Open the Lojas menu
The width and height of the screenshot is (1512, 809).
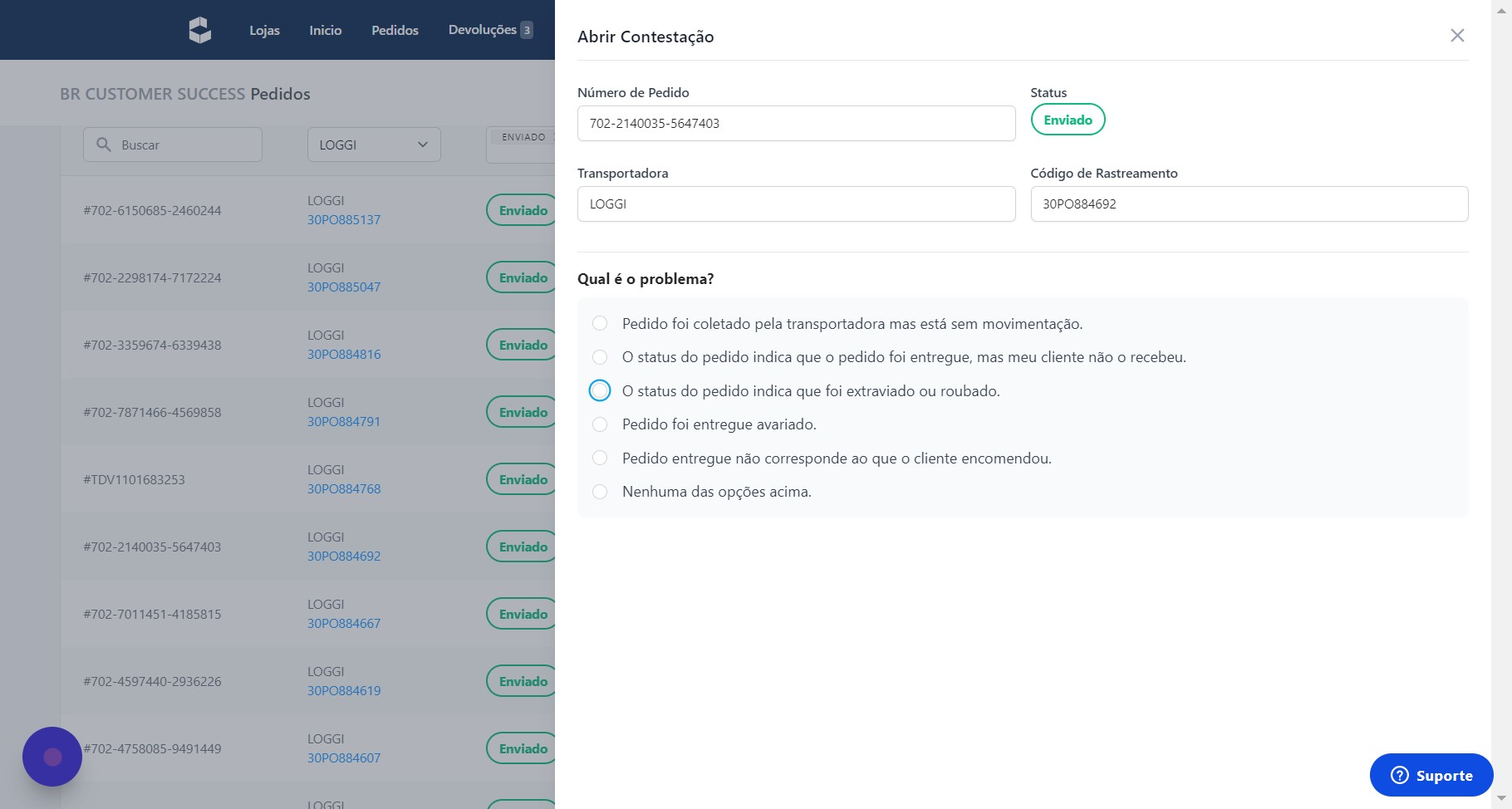coord(264,30)
